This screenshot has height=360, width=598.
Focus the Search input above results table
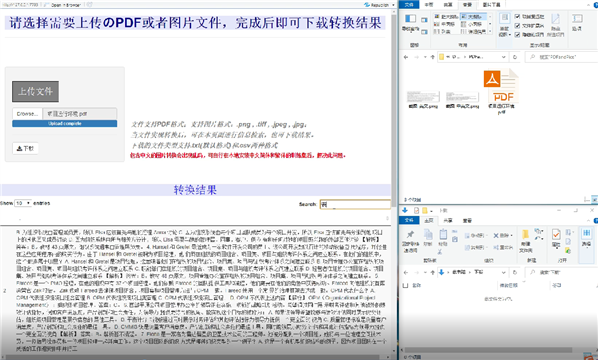[355, 204]
